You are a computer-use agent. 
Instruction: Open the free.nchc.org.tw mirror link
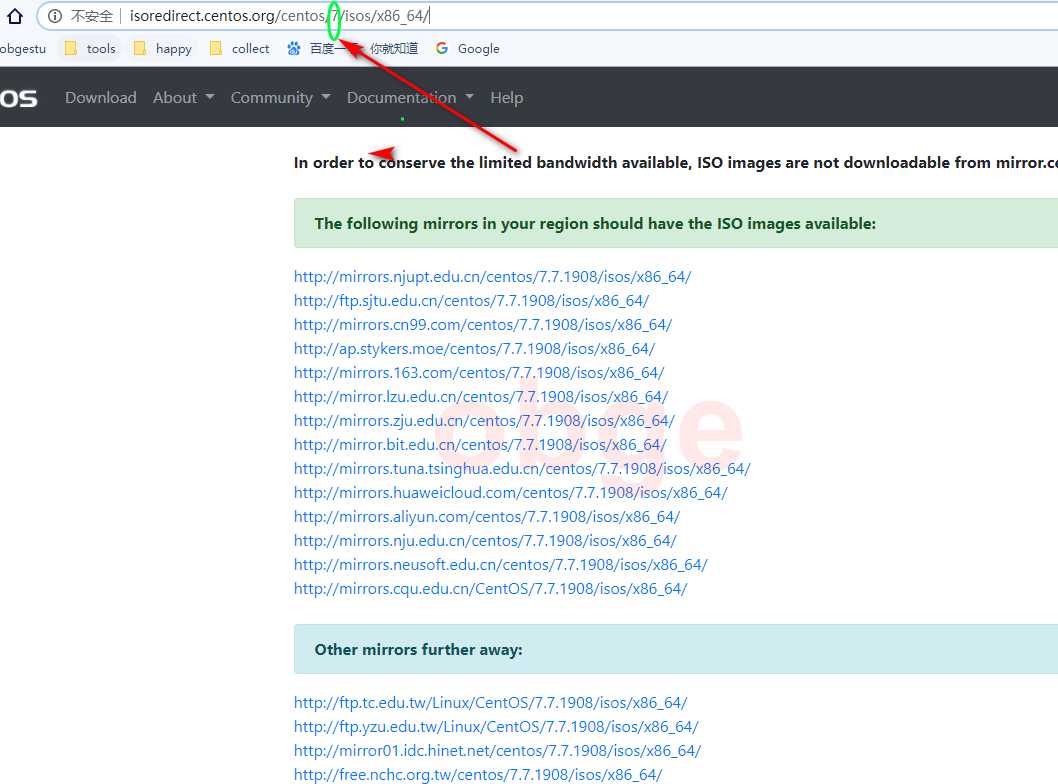coord(478,775)
